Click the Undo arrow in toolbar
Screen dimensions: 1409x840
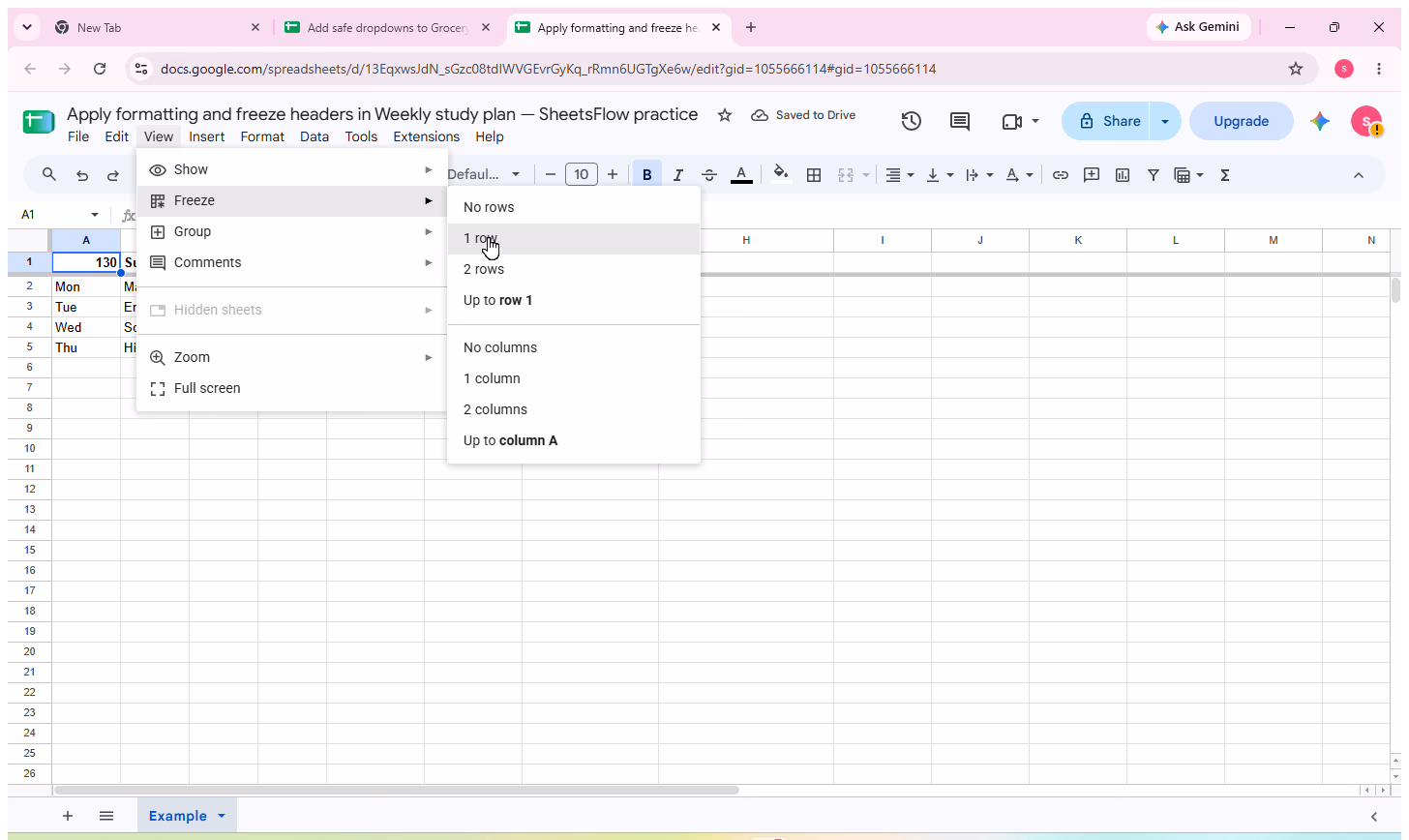pyautogui.click(x=82, y=175)
